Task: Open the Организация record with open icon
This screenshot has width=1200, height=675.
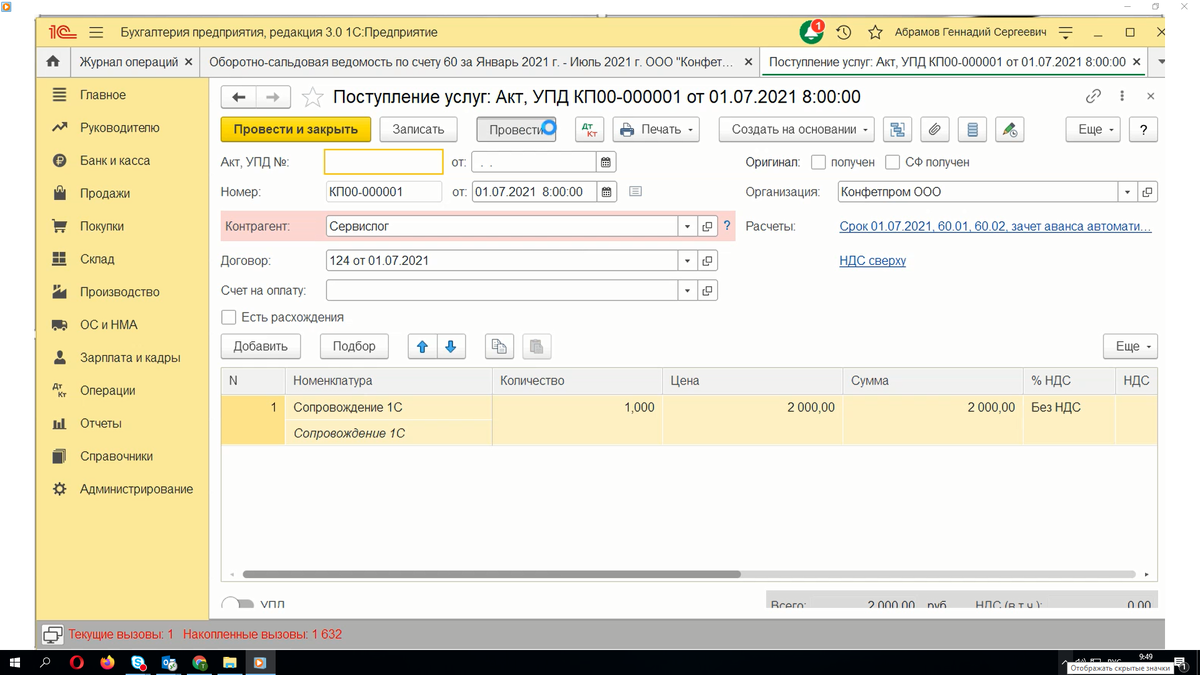Action: pos(1148,192)
